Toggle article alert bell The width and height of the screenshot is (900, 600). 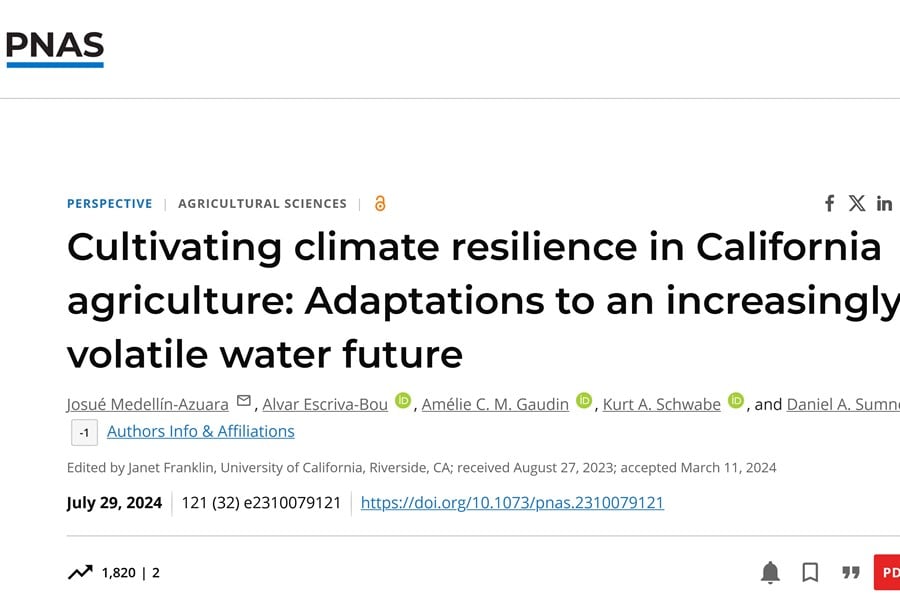770,572
